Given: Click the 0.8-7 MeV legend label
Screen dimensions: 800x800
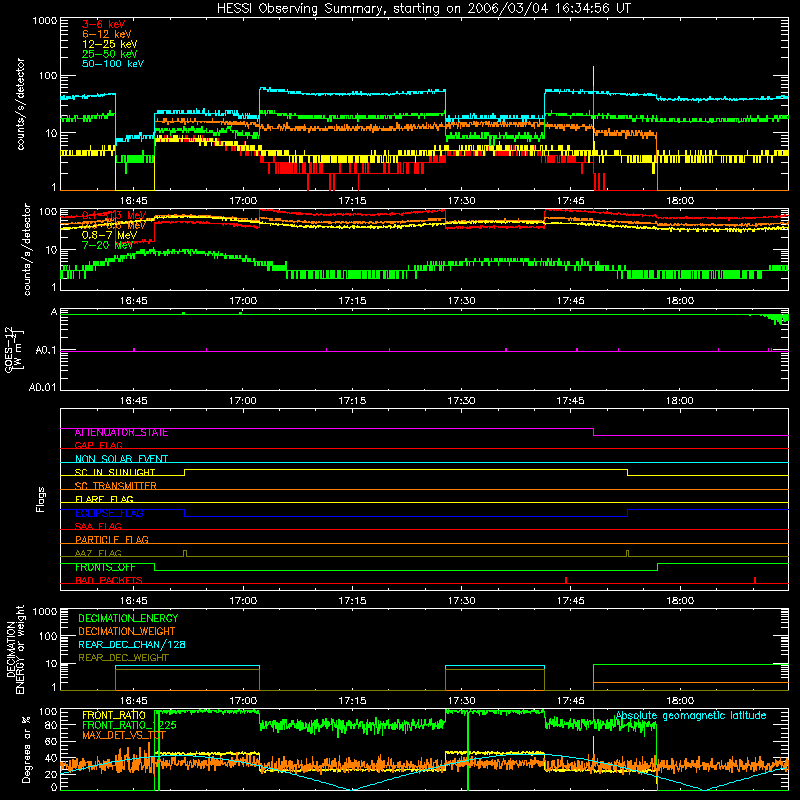Looking at the screenshot, I should coord(109,235).
